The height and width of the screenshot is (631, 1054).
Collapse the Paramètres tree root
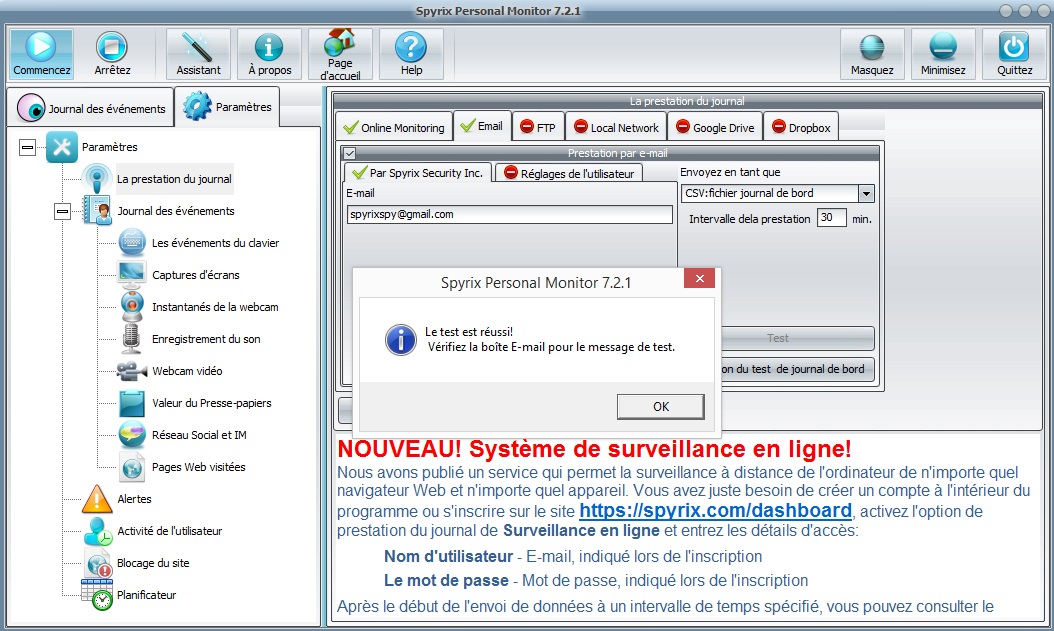click(x=27, y=147)
